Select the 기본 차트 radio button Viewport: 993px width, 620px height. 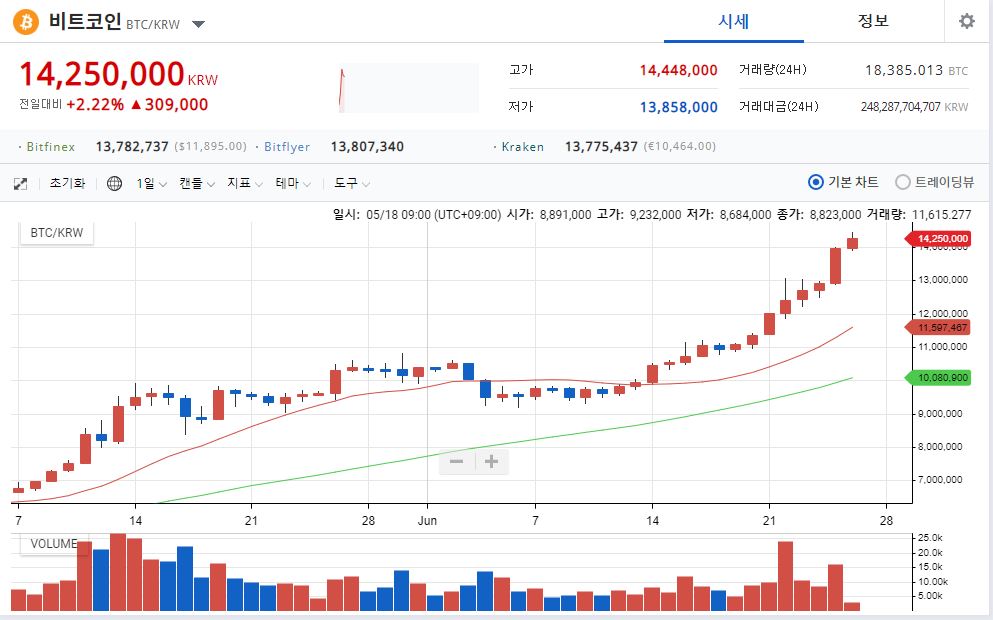[816, 182]
